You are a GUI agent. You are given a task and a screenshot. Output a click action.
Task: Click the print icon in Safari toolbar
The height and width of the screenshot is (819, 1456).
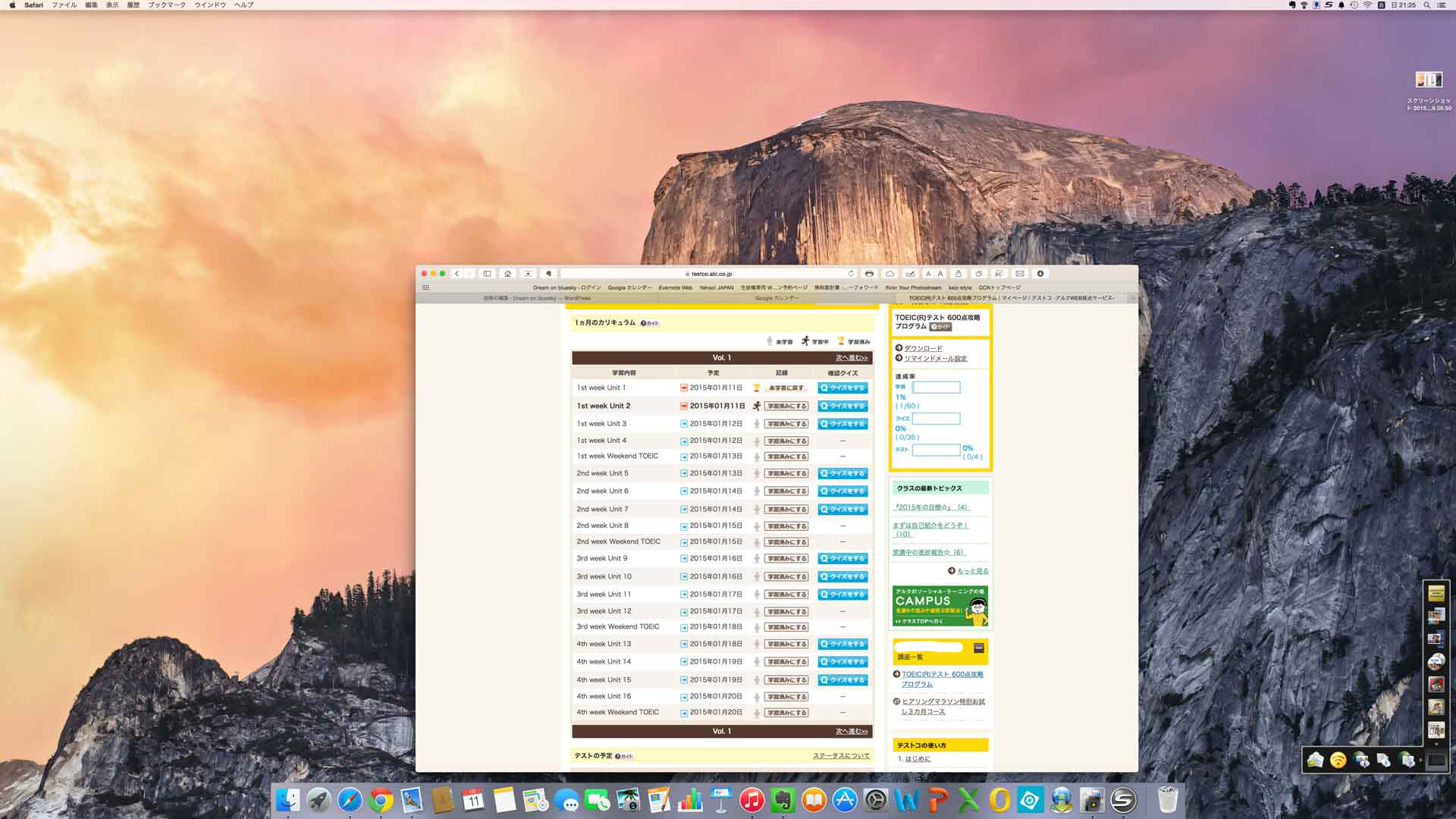click(x=869, y=274)
